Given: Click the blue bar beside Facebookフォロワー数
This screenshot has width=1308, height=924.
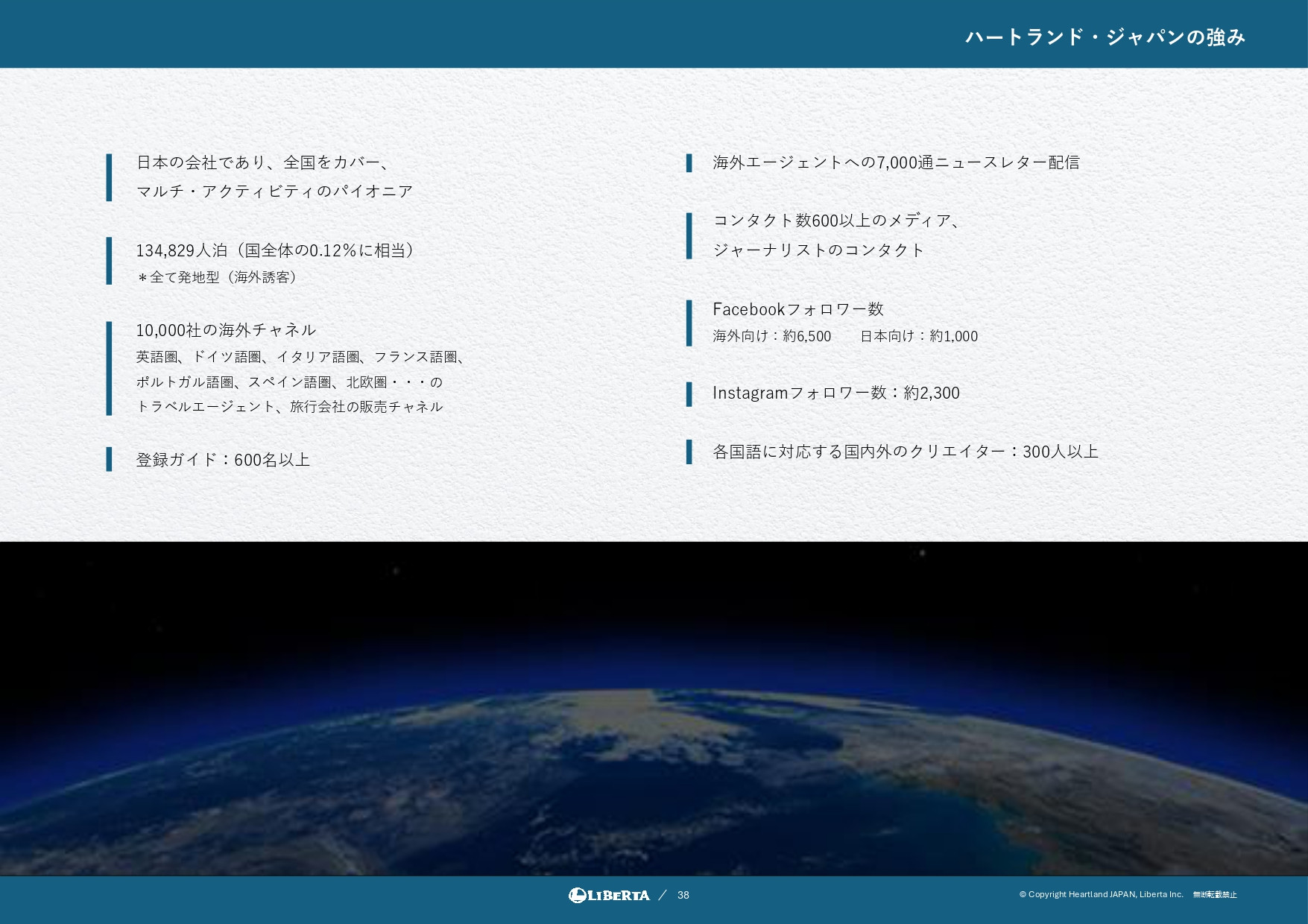Looking at the screenshot, I should [689, 320].
